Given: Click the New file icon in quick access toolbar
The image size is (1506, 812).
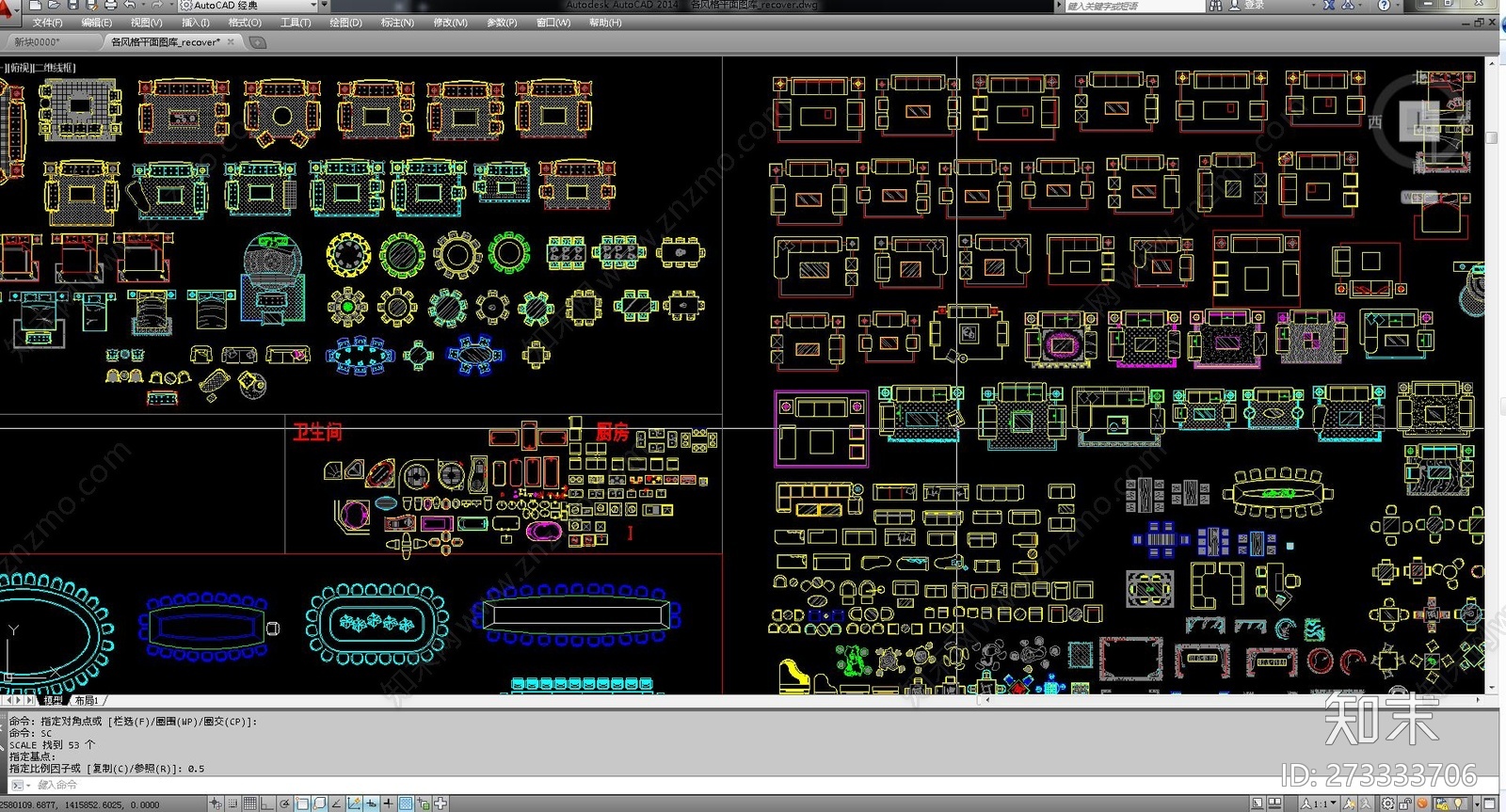Looking at the screenshot, I should point(35,5).
